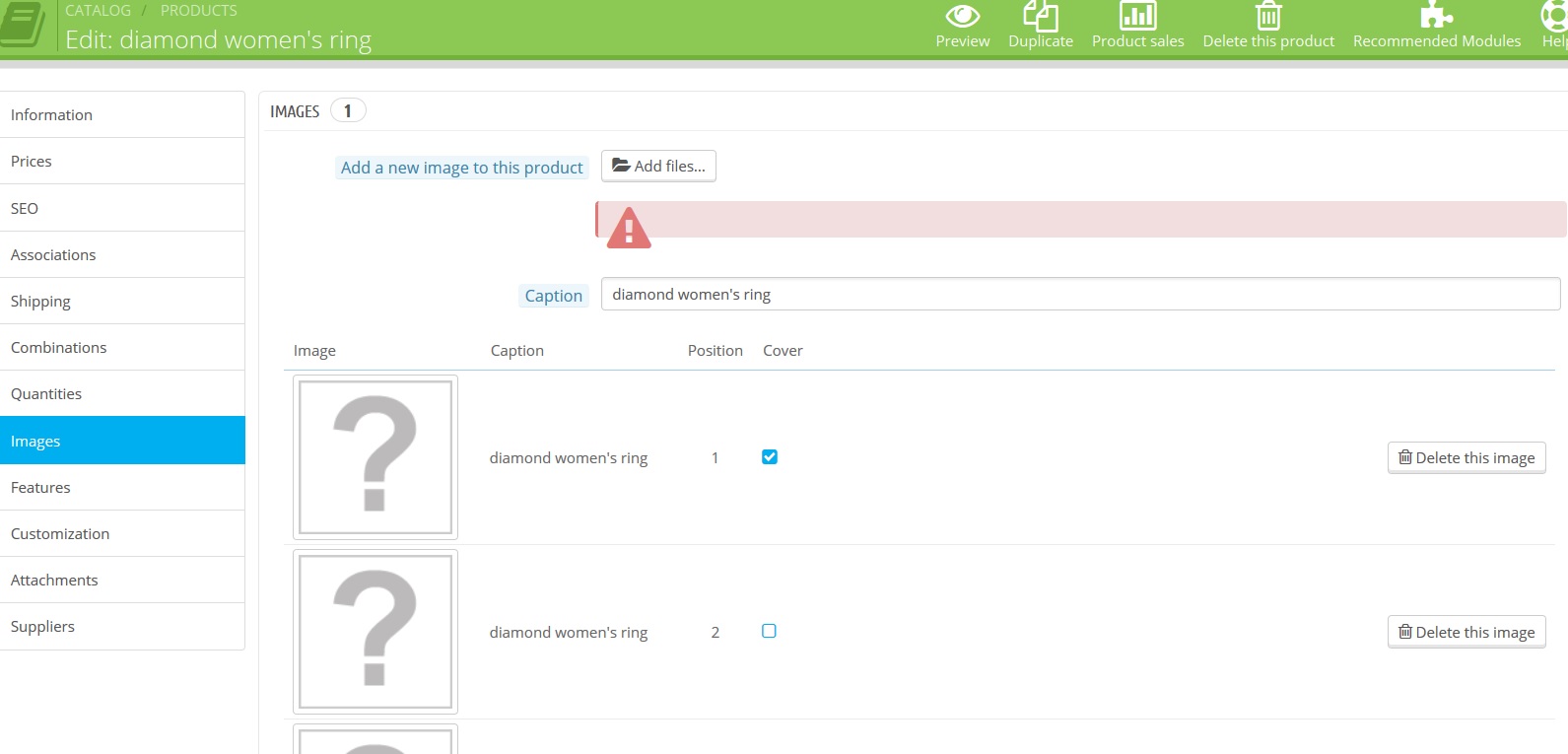Click the Cover column header
The image size is (1568, 754).
click(783, 350)
